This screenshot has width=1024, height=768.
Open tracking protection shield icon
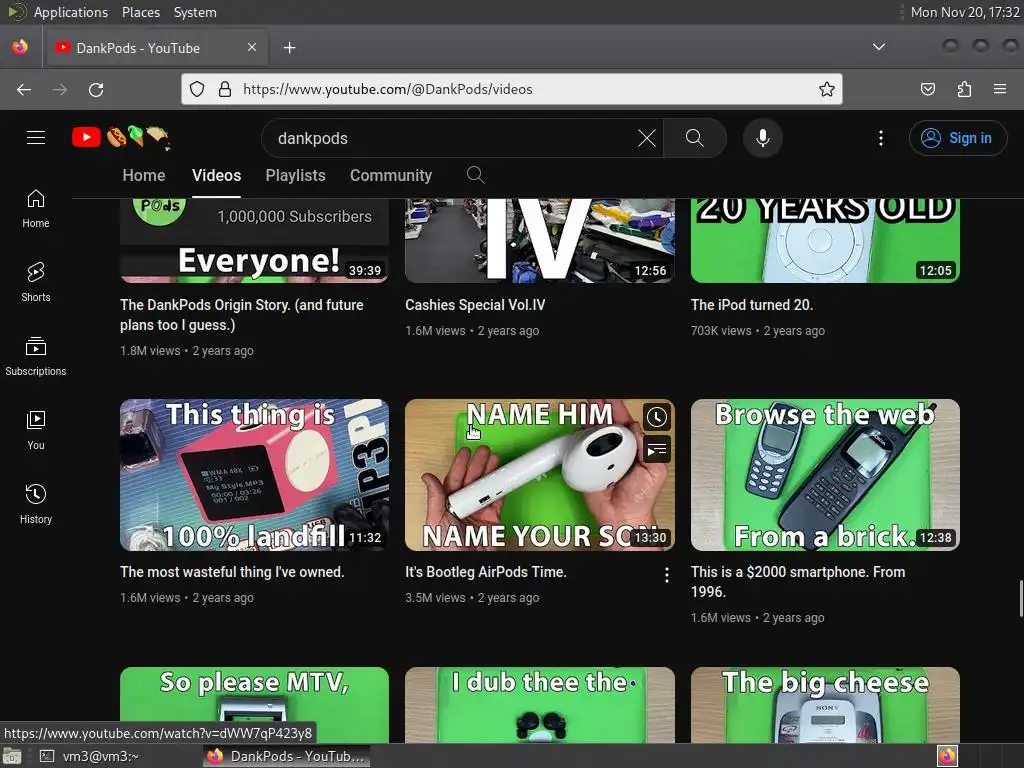pos(197,89)
